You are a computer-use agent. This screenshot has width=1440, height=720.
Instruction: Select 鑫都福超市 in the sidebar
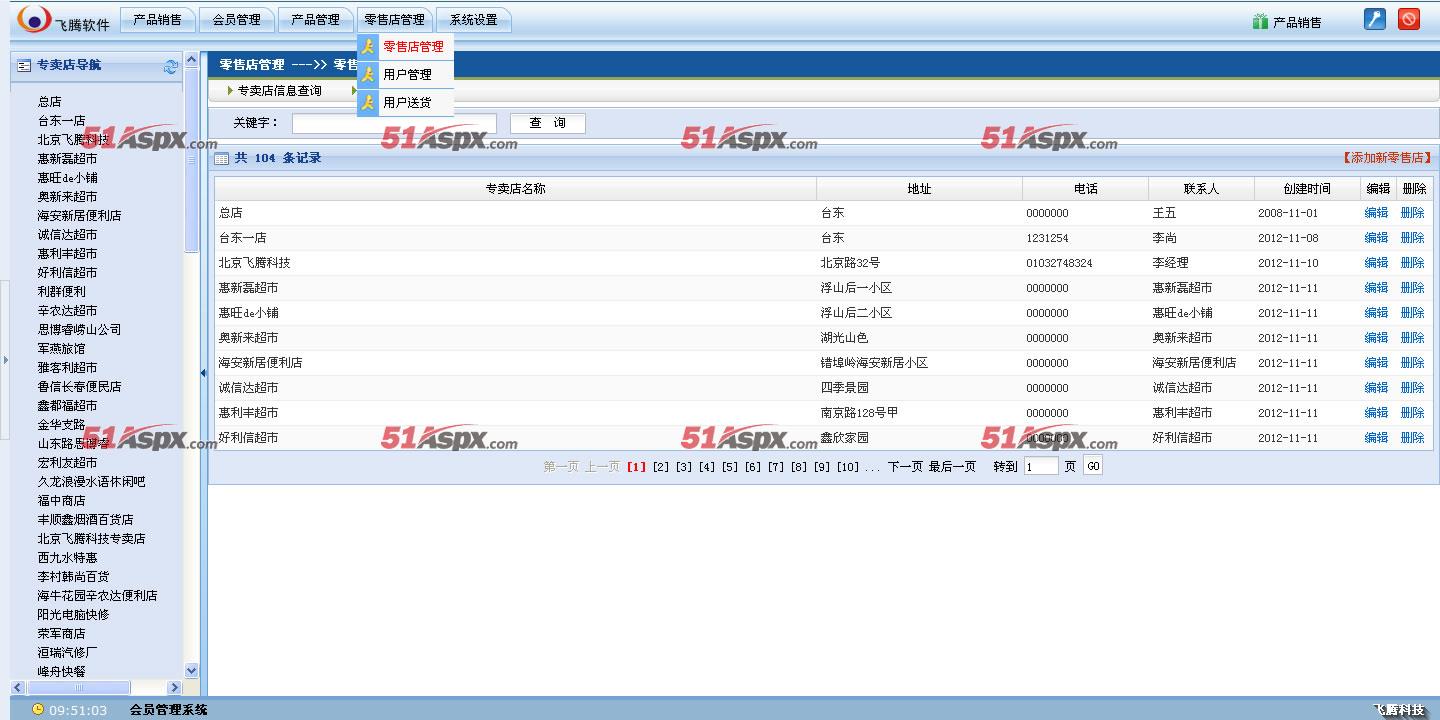[x=68, y=406]
